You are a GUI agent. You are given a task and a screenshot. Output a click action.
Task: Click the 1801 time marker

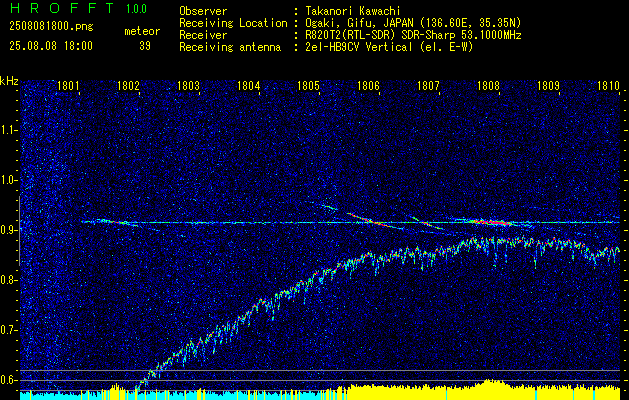(68, 85)
